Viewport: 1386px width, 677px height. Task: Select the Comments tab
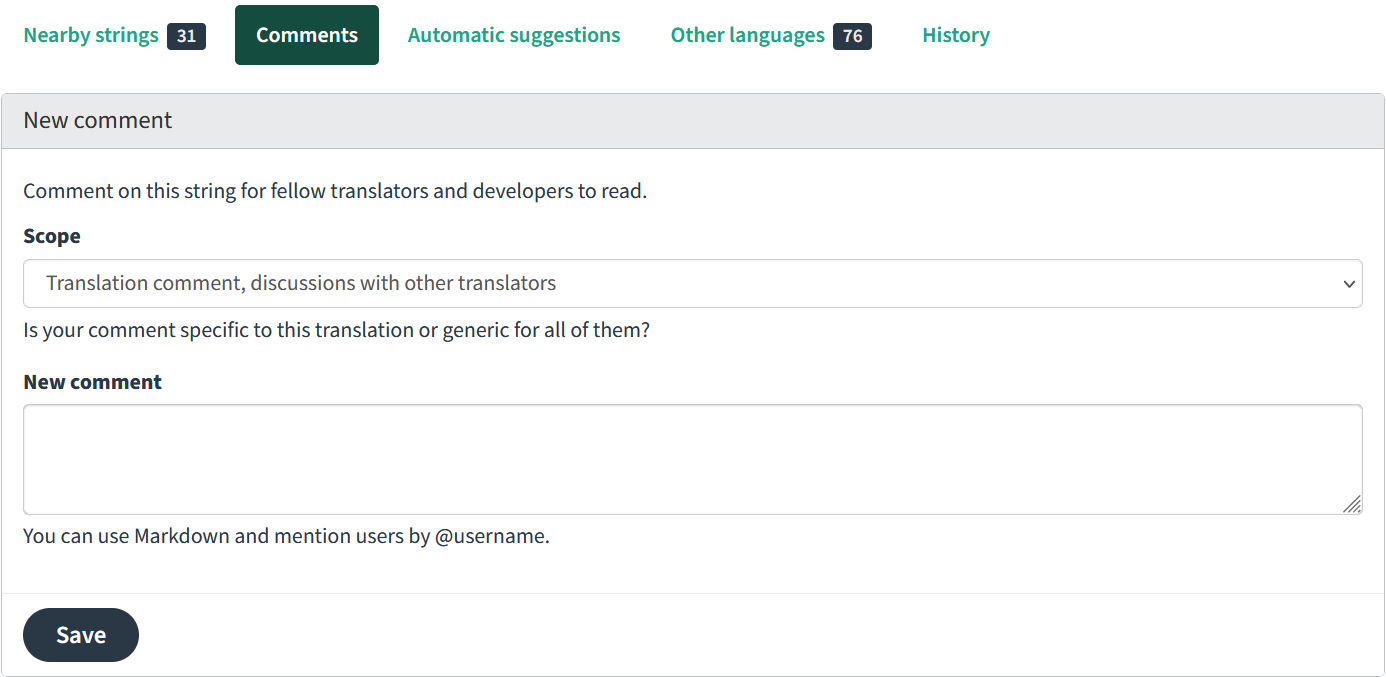click(306, 35)
